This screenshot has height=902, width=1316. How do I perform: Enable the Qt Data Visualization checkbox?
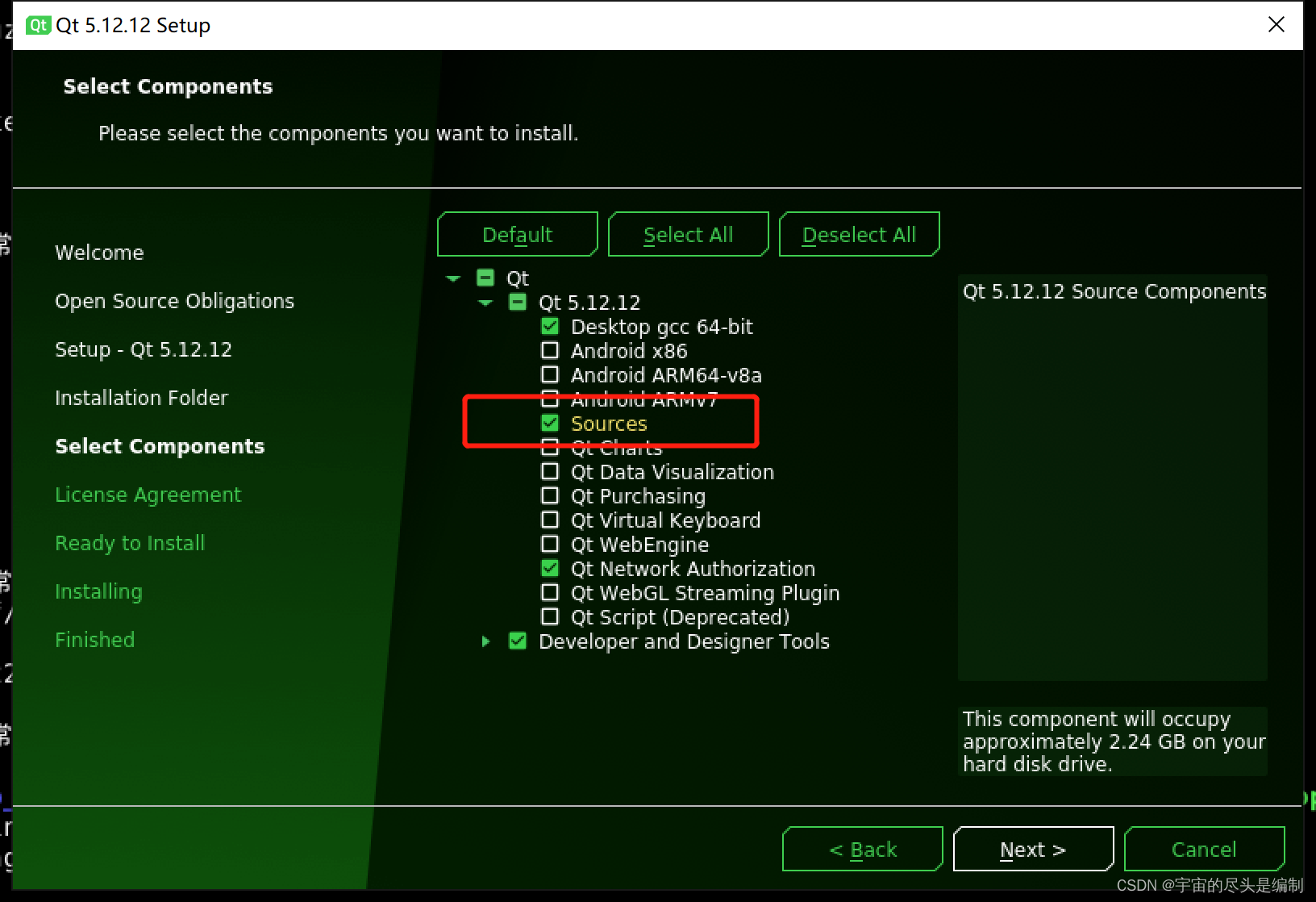(x=550, y=472)
